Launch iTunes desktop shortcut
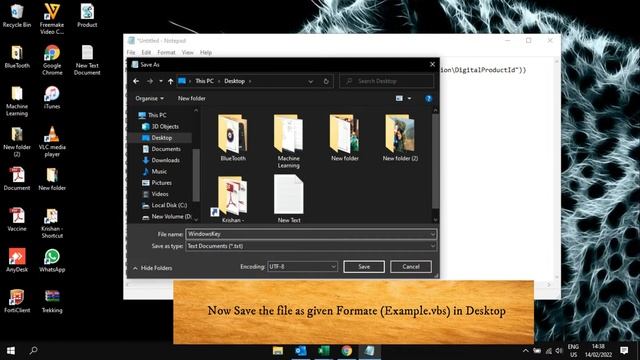This screenshot has height=360, width=640. point(52,97)
